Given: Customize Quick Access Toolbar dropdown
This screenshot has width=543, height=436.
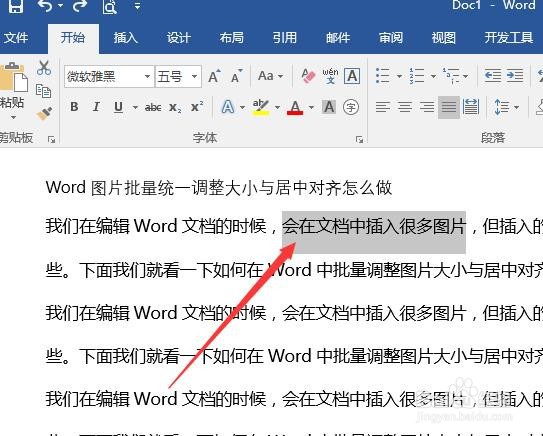Looking at the screenshot, I should [137, 6].
